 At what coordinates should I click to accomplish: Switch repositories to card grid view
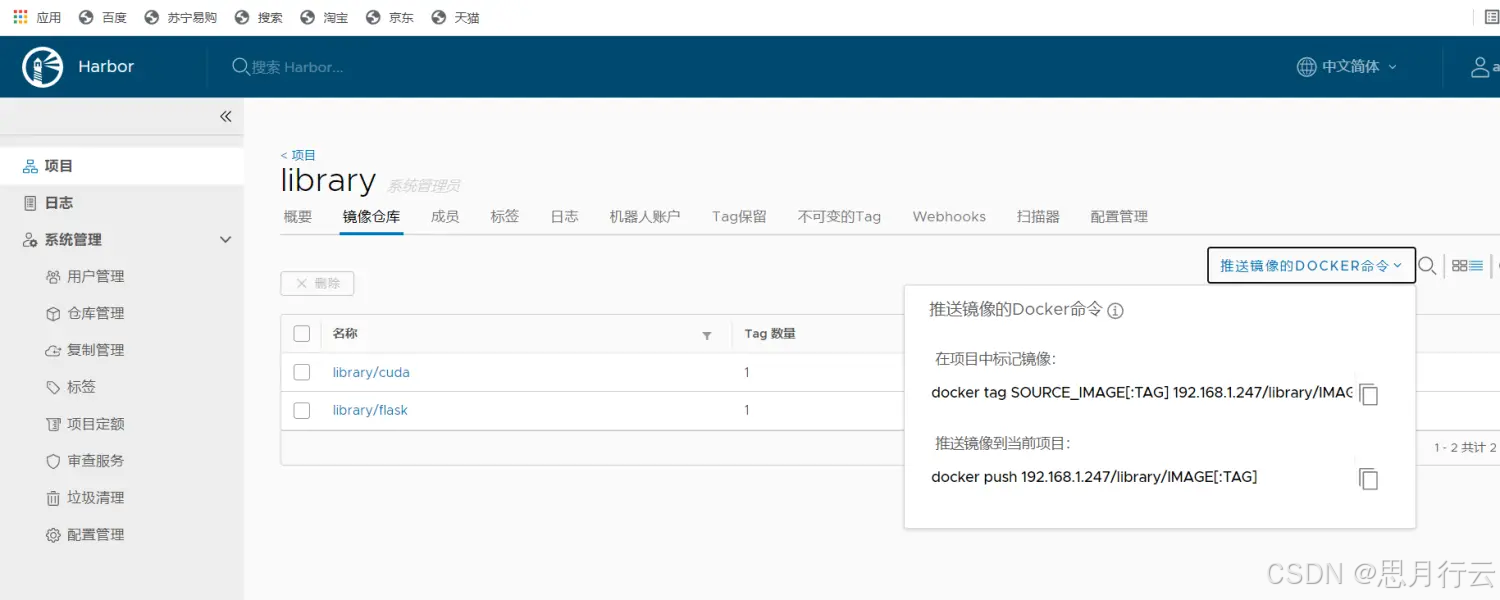coord(1459,265)
